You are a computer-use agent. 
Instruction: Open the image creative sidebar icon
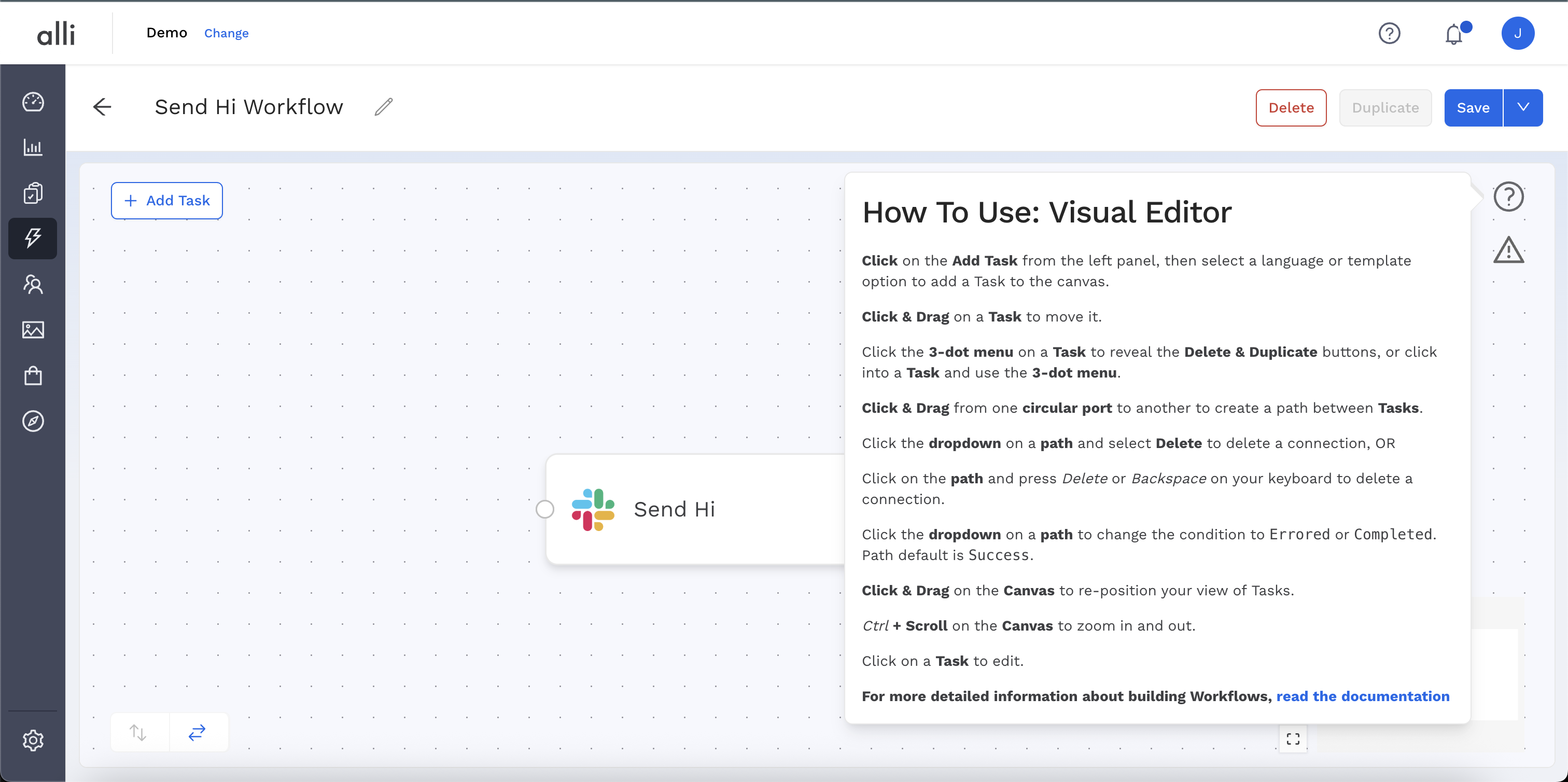33,330
